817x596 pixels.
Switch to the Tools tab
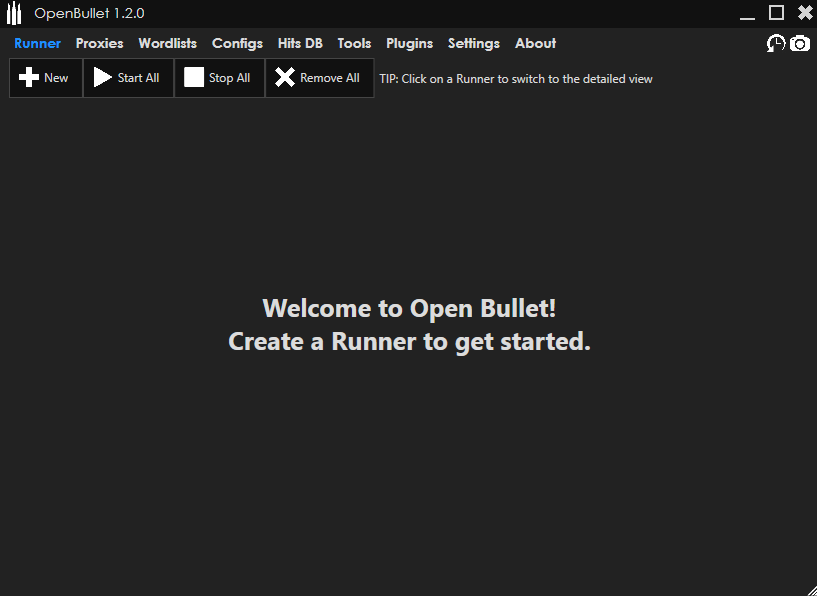coord(354,43)
